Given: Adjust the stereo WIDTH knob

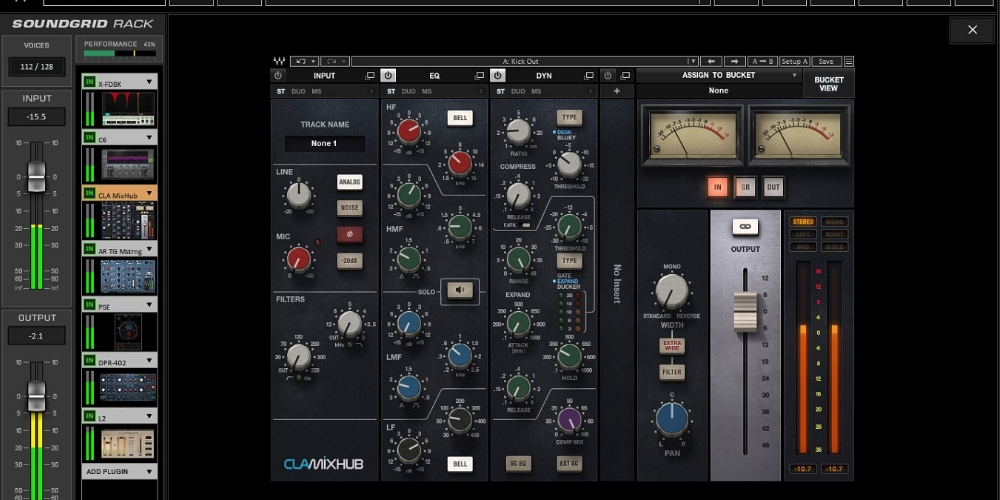Looking at the screenshot, I should pyautogui.click(x=672, y=291).
